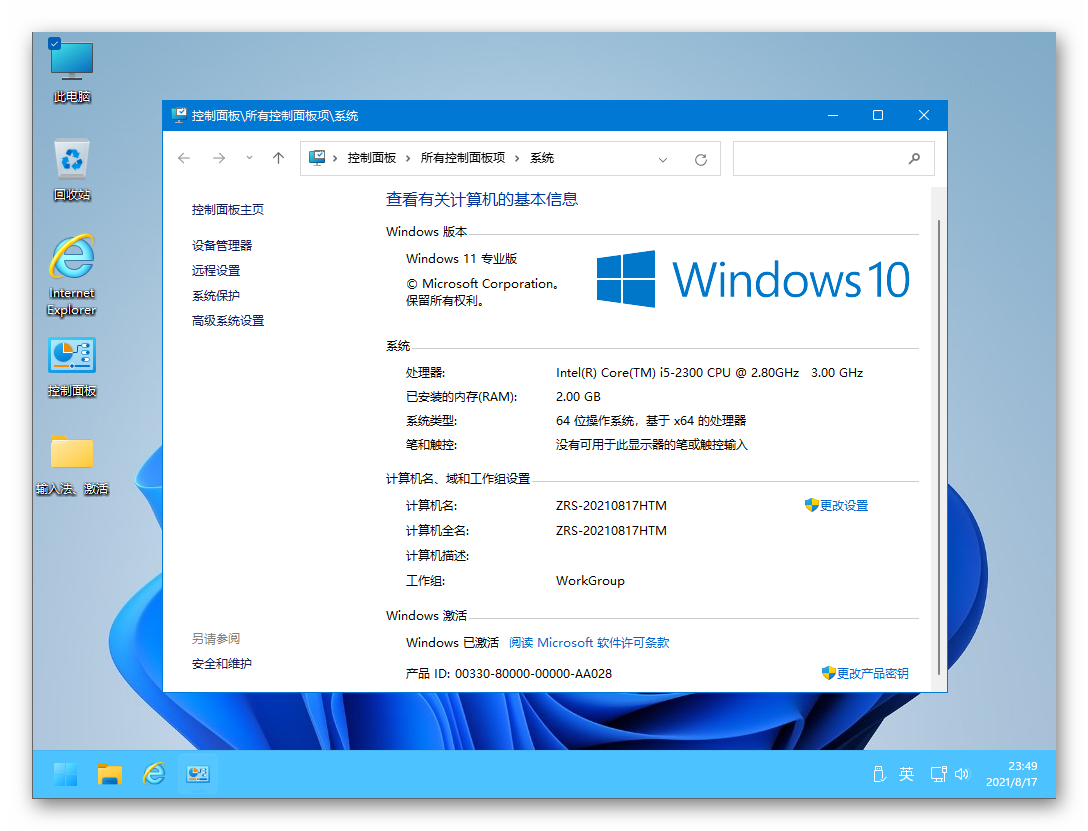Open the clock showing 23:49 2021/8/17

tap(1012, 774)
